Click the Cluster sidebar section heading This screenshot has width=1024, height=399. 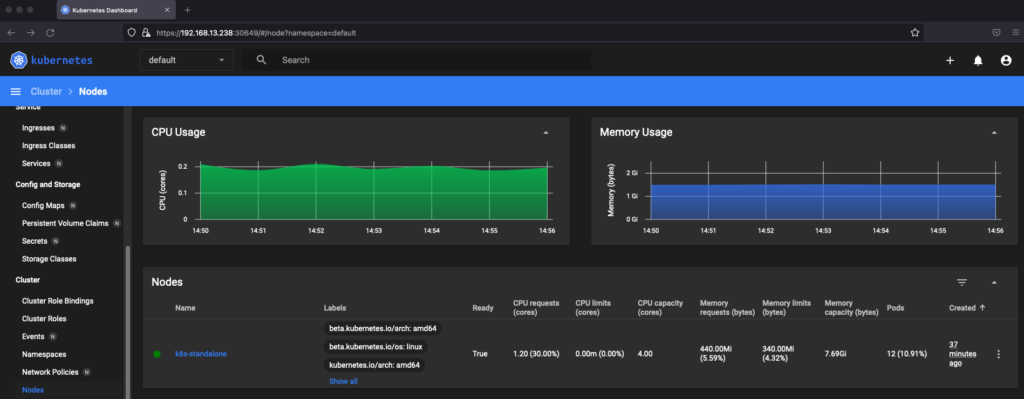(27, 279)
